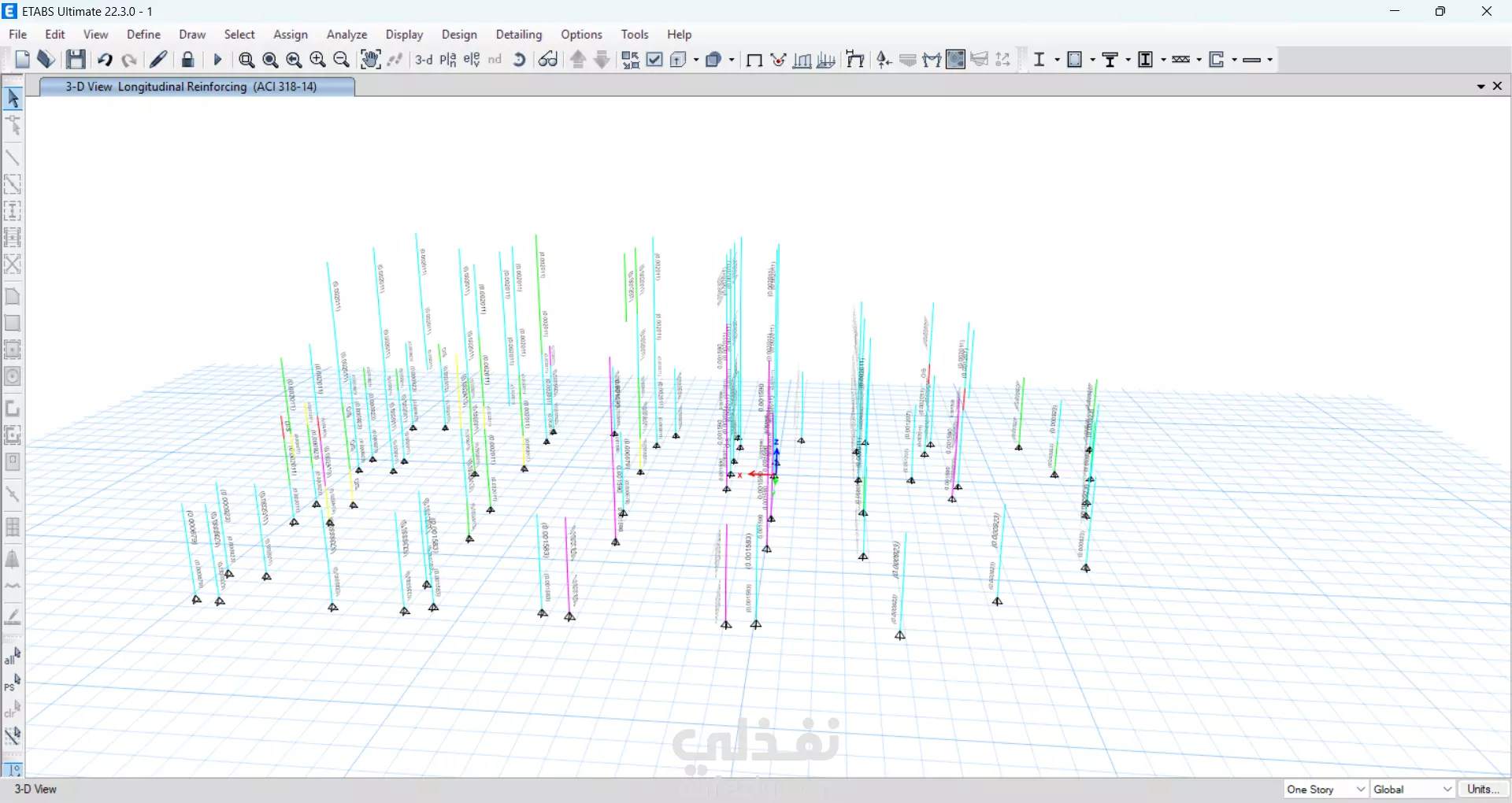The image size is (1512, 803).
Task: Click the zoom in plus magnifier
Action: 318,60
